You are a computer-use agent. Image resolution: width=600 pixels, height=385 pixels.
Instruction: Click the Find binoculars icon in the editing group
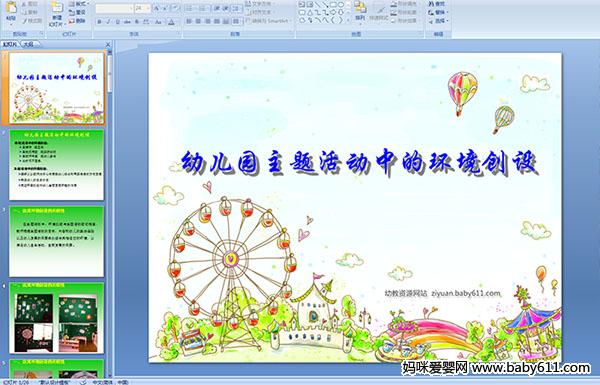coord(432,4)
